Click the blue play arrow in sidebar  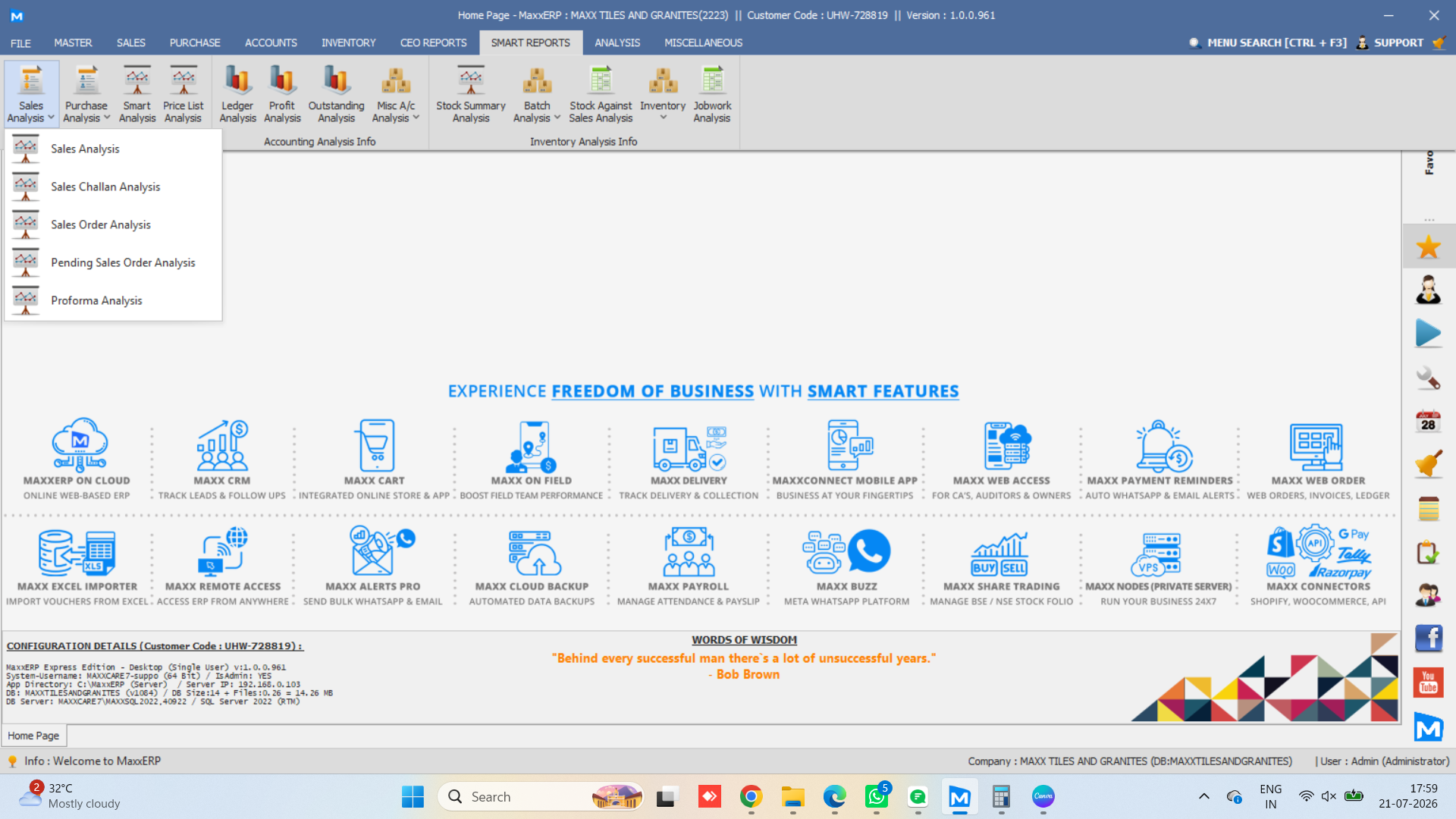(1429, 334)
